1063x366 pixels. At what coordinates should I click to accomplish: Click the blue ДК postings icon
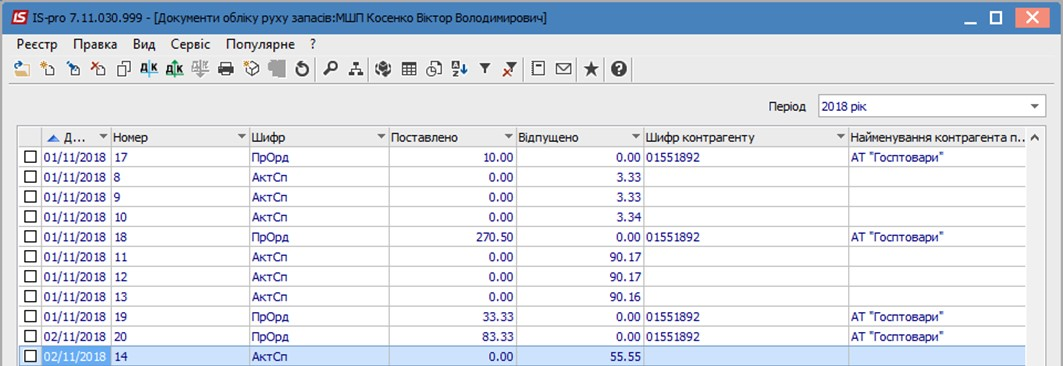tap(148, 68)
